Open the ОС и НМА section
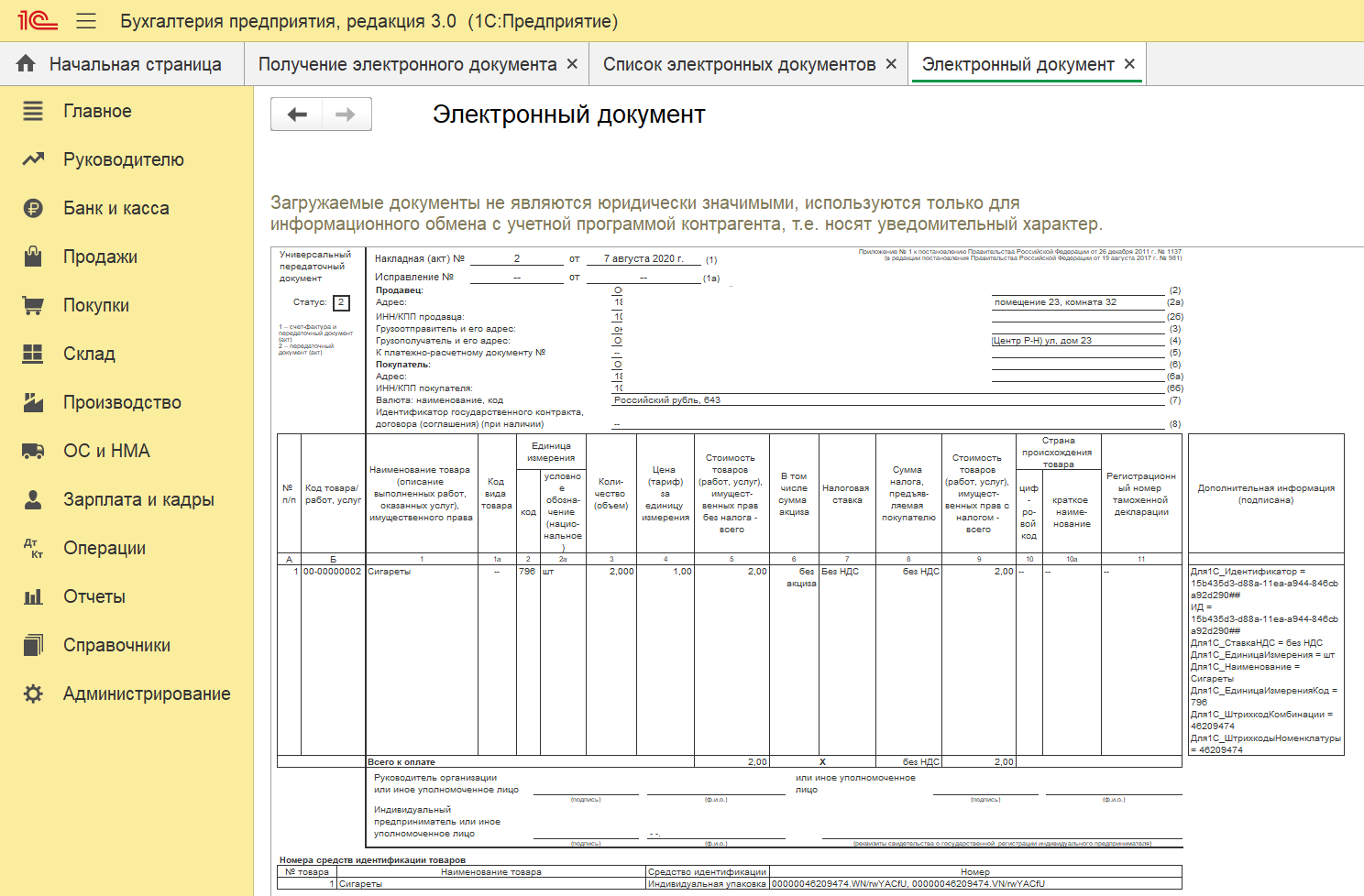The height and width of the screenshot is (896, 1364). pyautogui.click(x=106, y=451)
